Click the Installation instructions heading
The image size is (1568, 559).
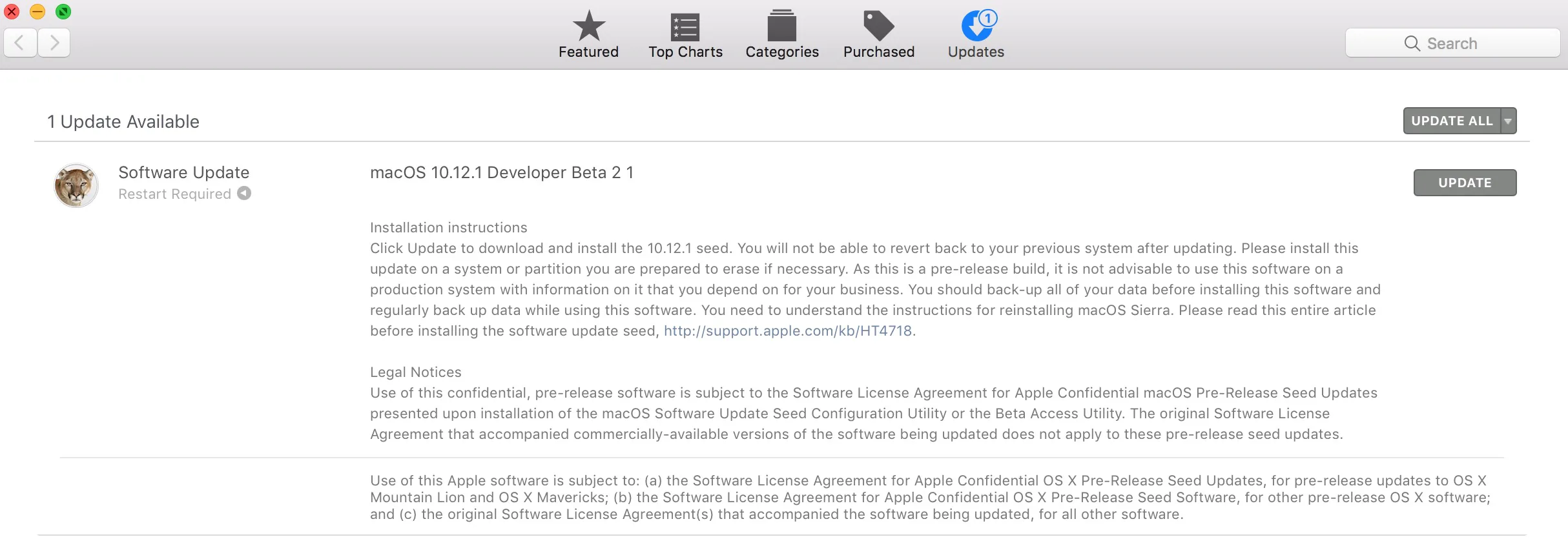(x=449, y=227)
